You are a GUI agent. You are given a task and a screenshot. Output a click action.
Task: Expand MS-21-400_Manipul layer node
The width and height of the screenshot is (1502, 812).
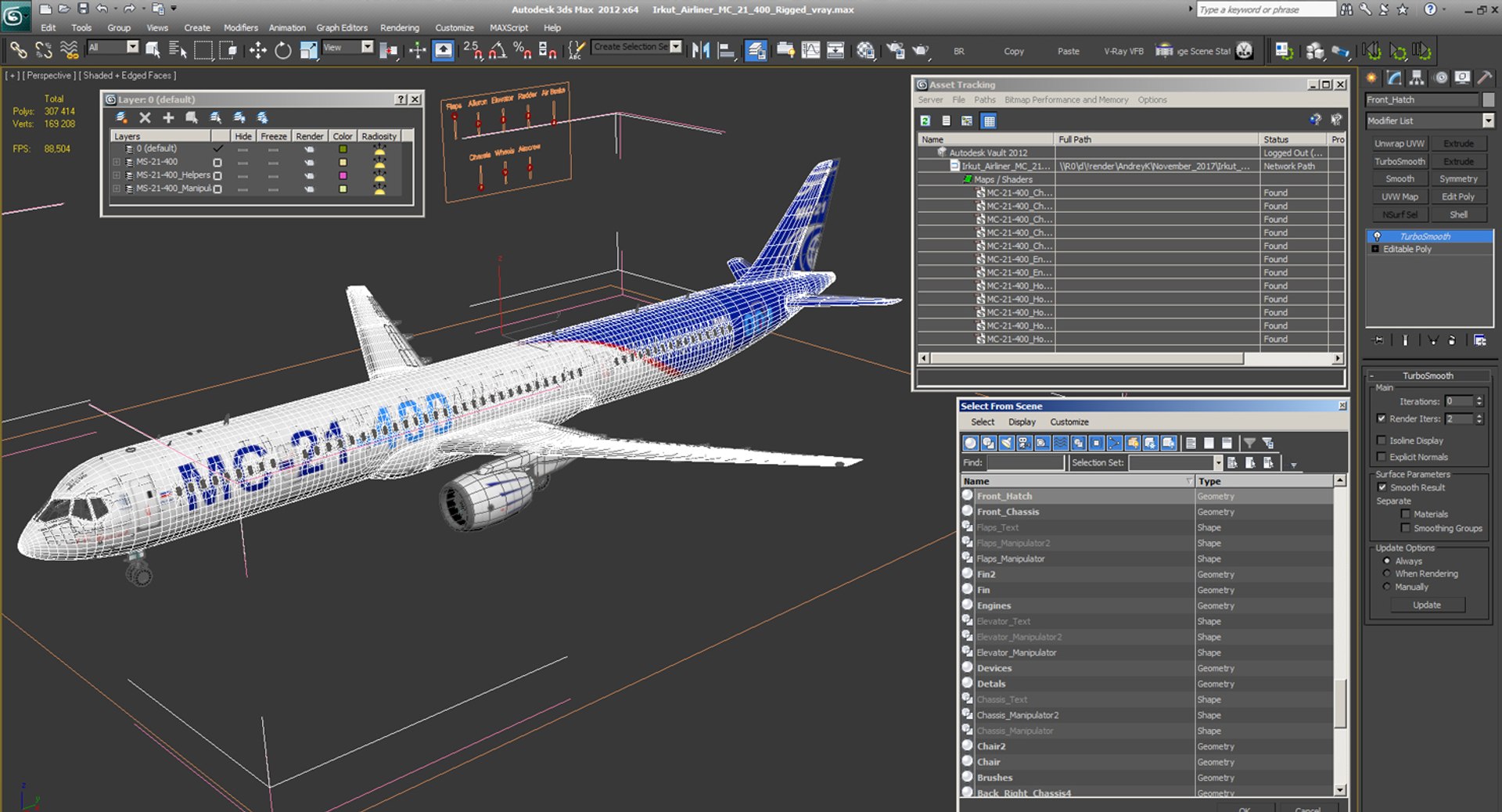tap(117, 189)
